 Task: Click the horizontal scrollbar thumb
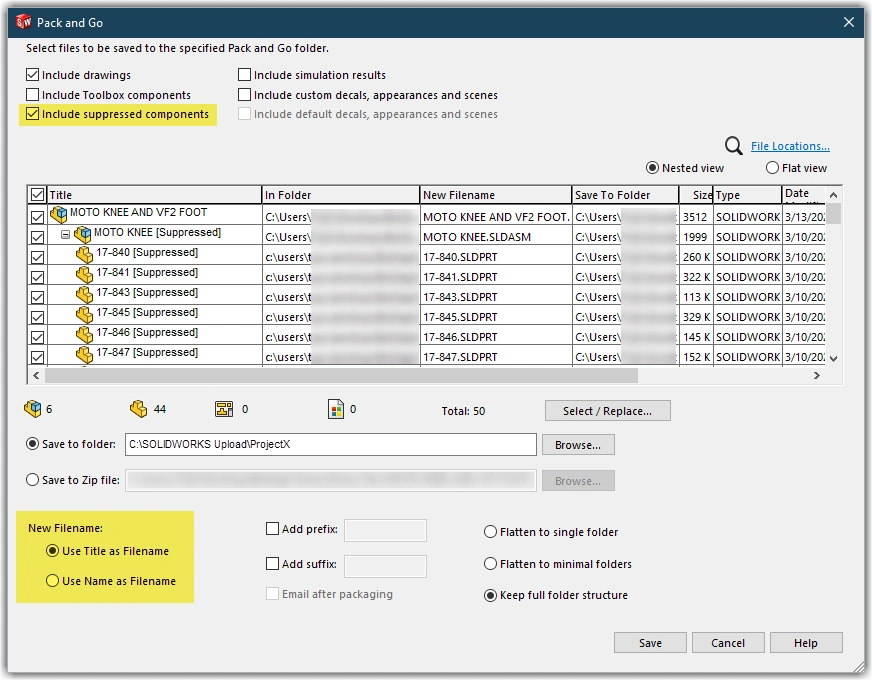(x=341, y=376)
